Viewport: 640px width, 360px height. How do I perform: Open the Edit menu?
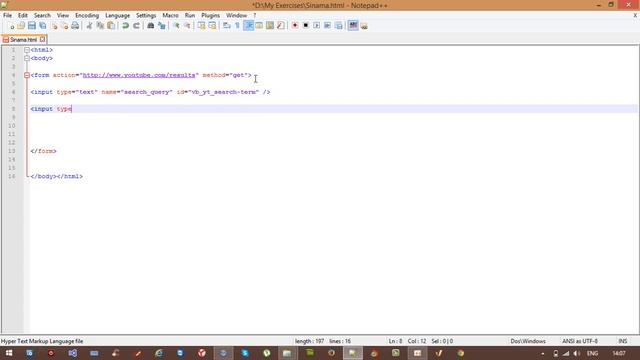(x=22, y=16)
